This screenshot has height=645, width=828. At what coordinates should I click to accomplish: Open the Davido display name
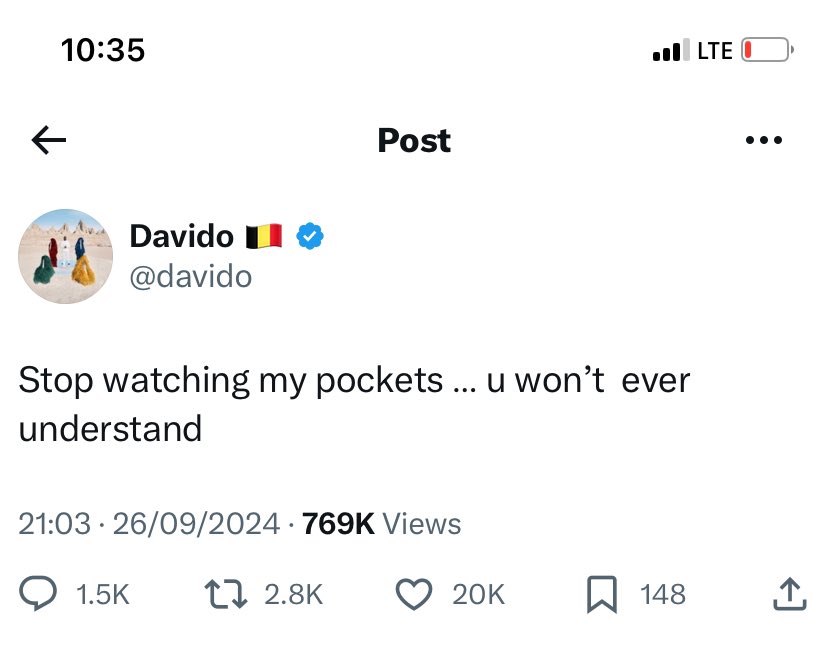(182, 236)
